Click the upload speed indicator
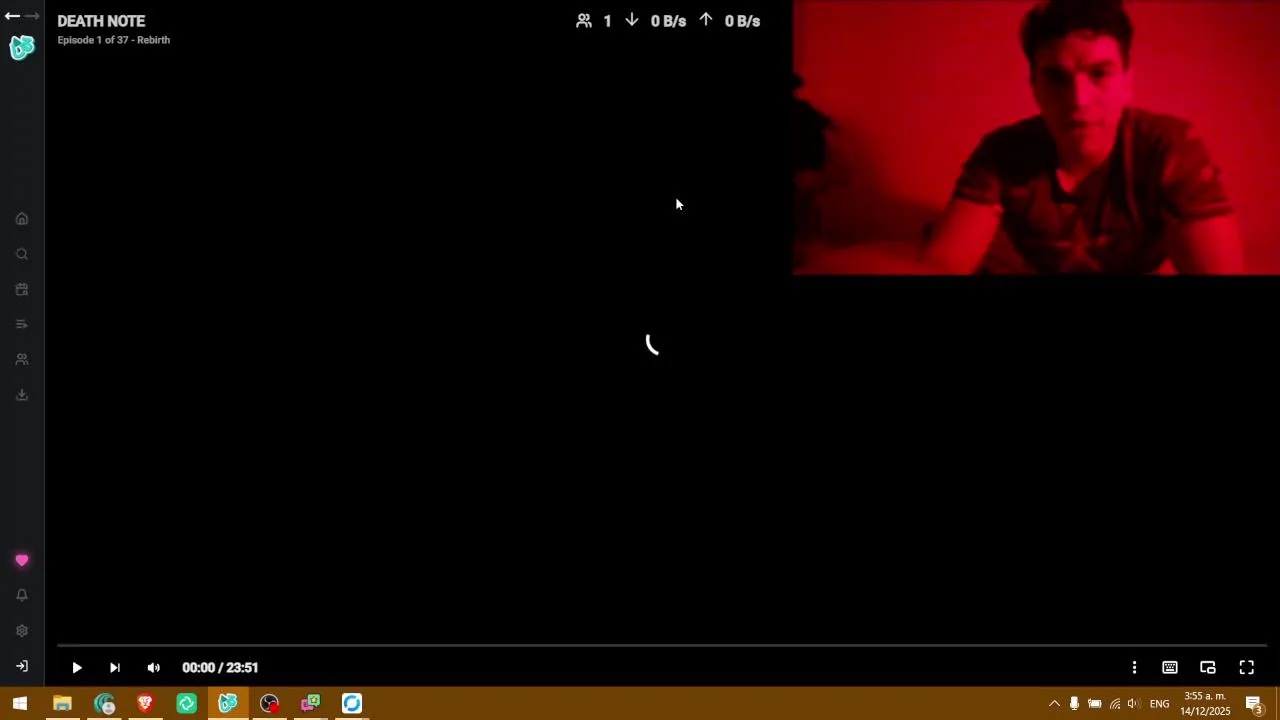This screenshot has width=1280, height=720. pos(730,21)
